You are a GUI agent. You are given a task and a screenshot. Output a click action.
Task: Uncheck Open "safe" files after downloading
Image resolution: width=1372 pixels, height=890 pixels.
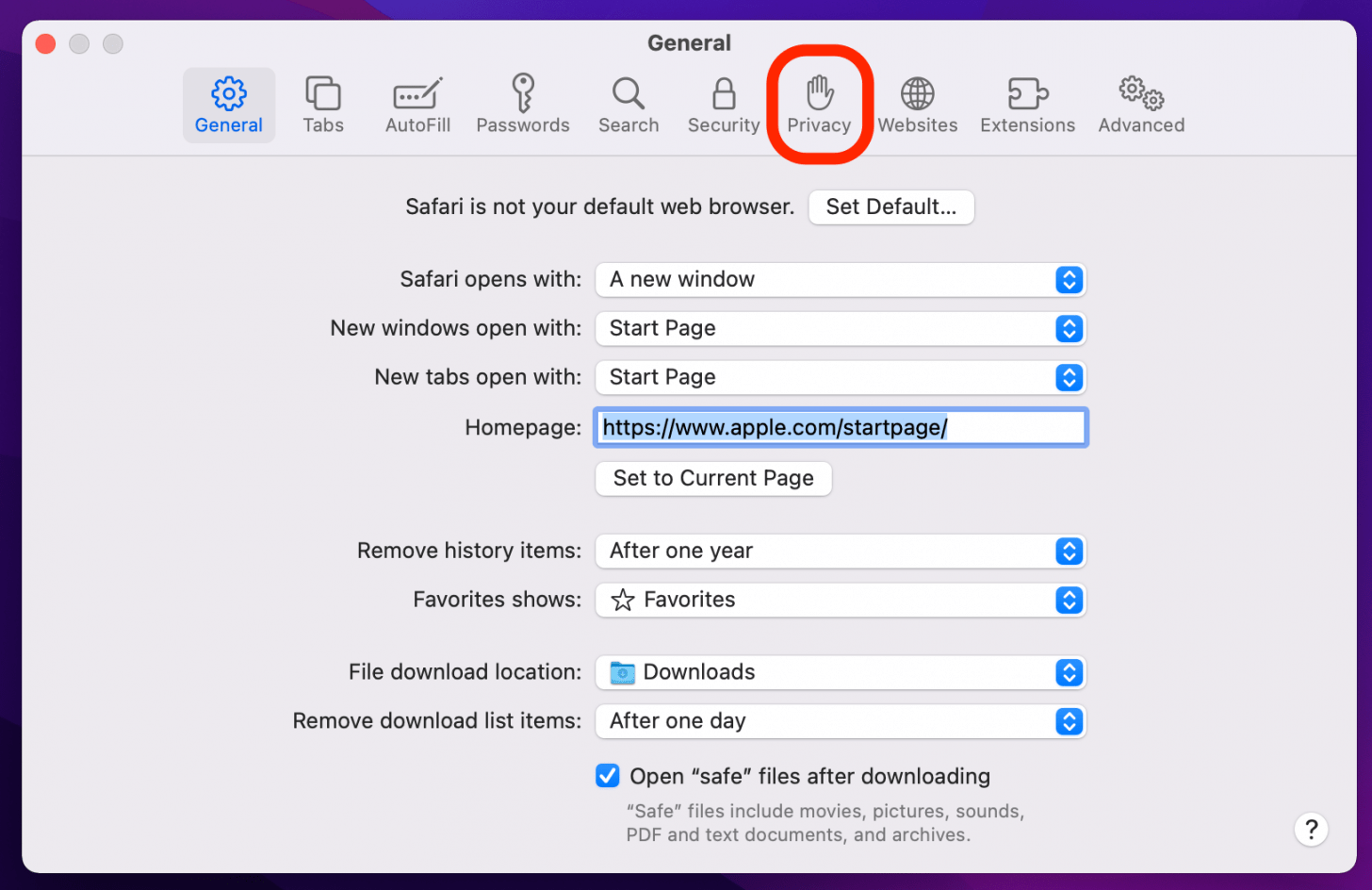pos(608,776)
